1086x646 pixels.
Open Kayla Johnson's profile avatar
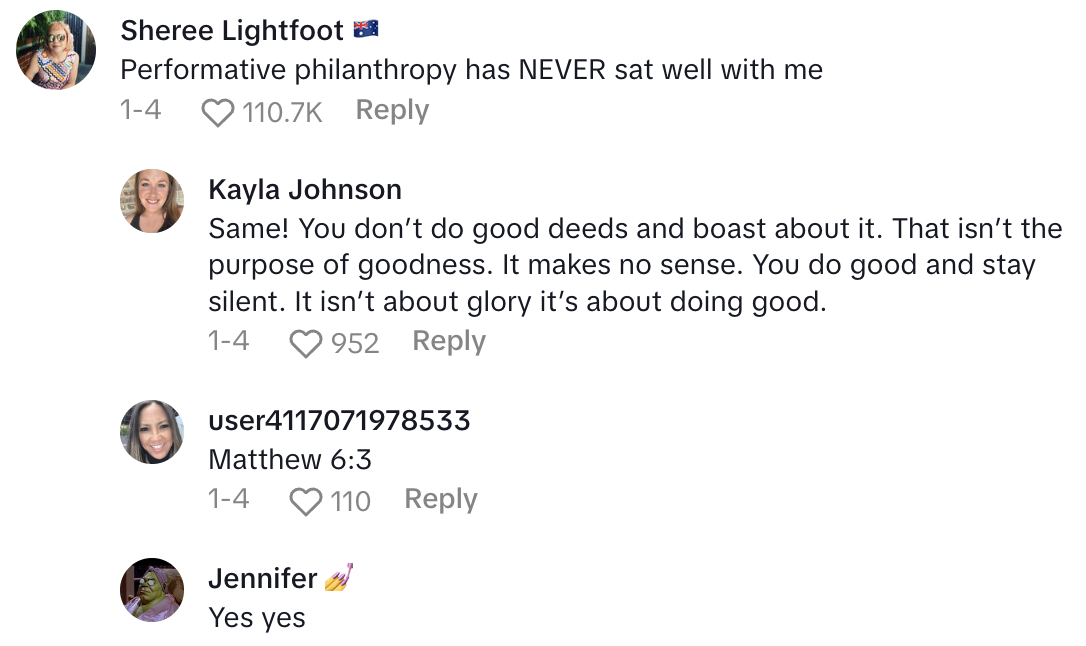click(152, 201)
